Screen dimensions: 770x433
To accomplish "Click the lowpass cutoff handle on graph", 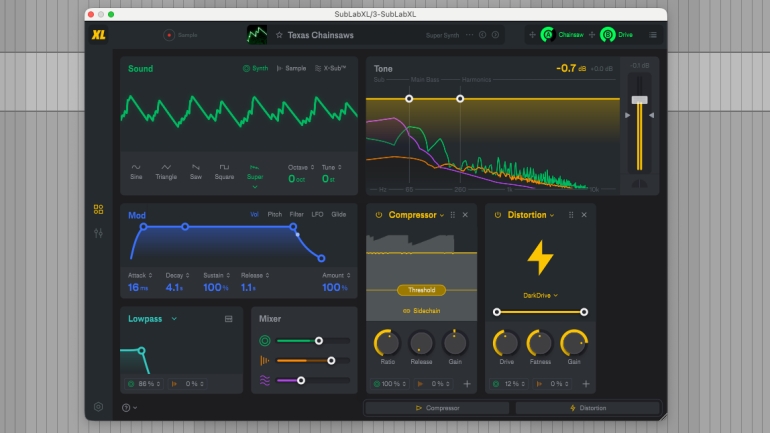I will [x=141, y=351].
